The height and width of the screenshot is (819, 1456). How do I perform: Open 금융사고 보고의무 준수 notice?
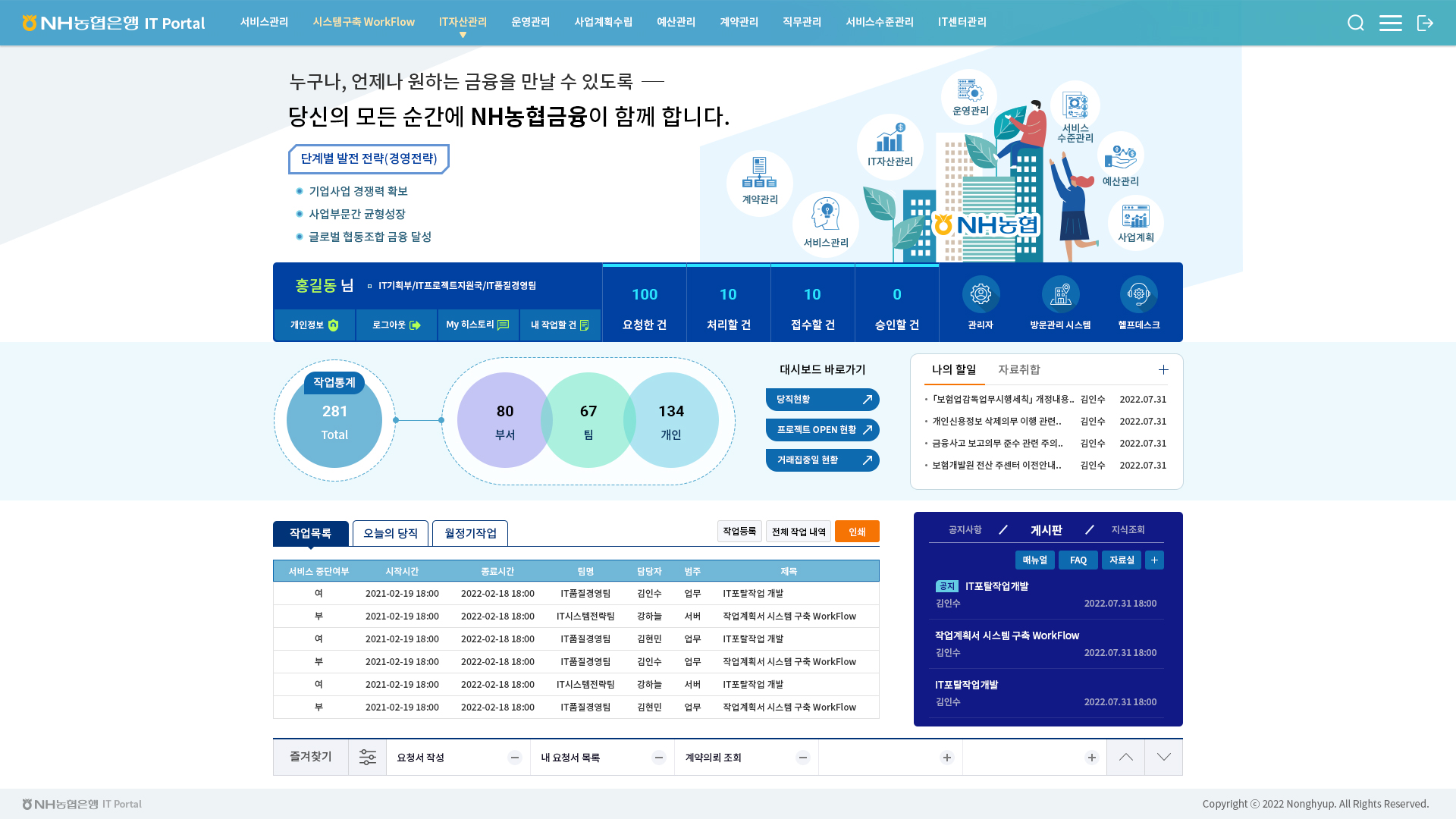tap(997, 443)
